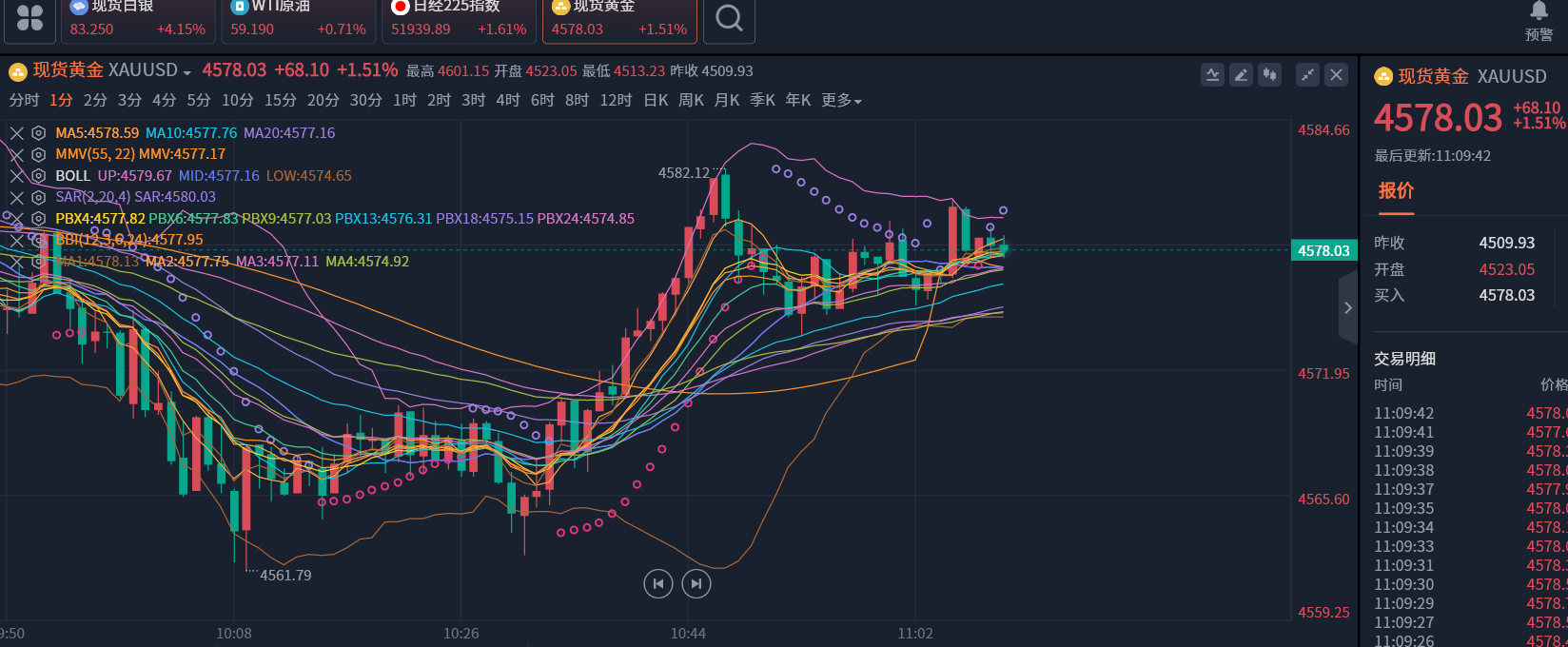This screenshot has width=1568, height=647.
Task: Open the WTI原油 quote card
Action: coord(299,19)
